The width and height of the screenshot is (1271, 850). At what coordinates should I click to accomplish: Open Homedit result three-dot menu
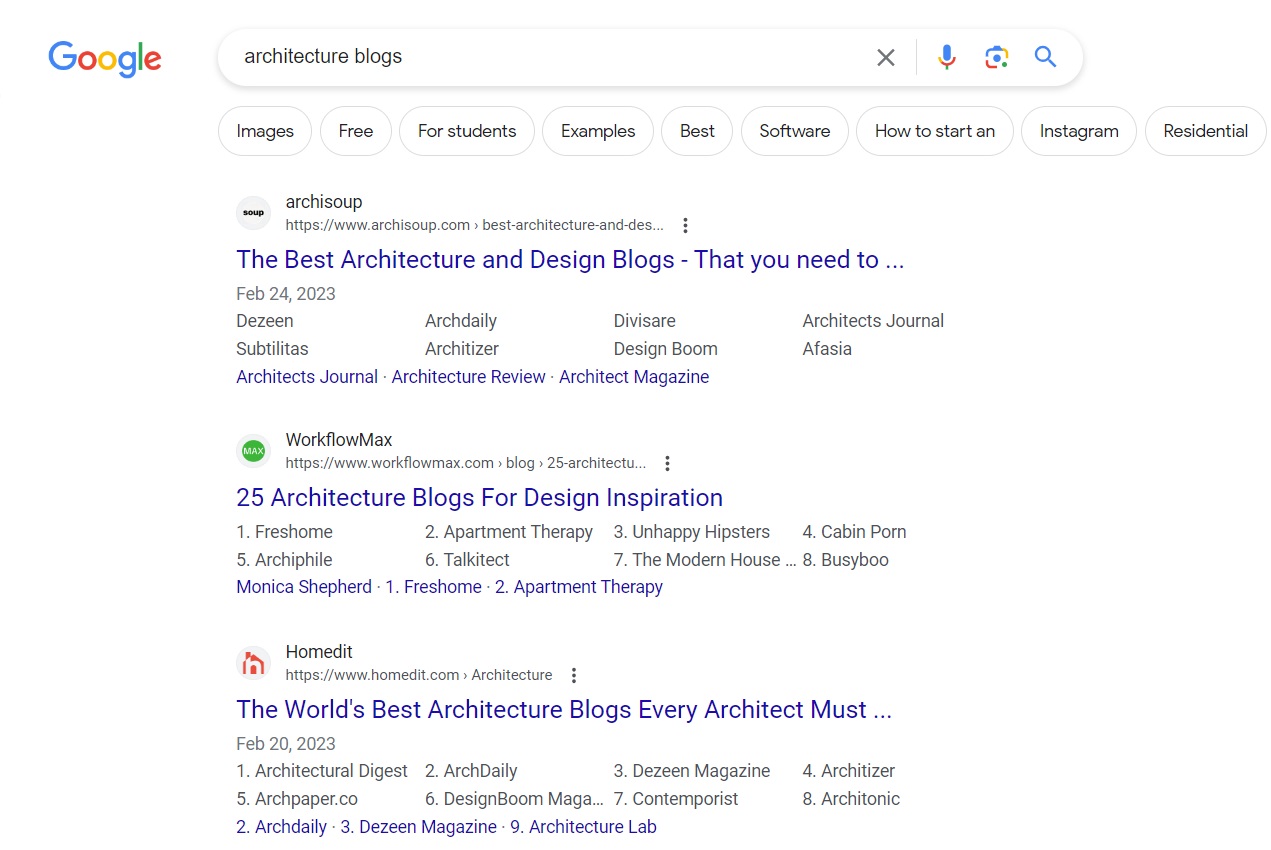(x=574, y=675)
